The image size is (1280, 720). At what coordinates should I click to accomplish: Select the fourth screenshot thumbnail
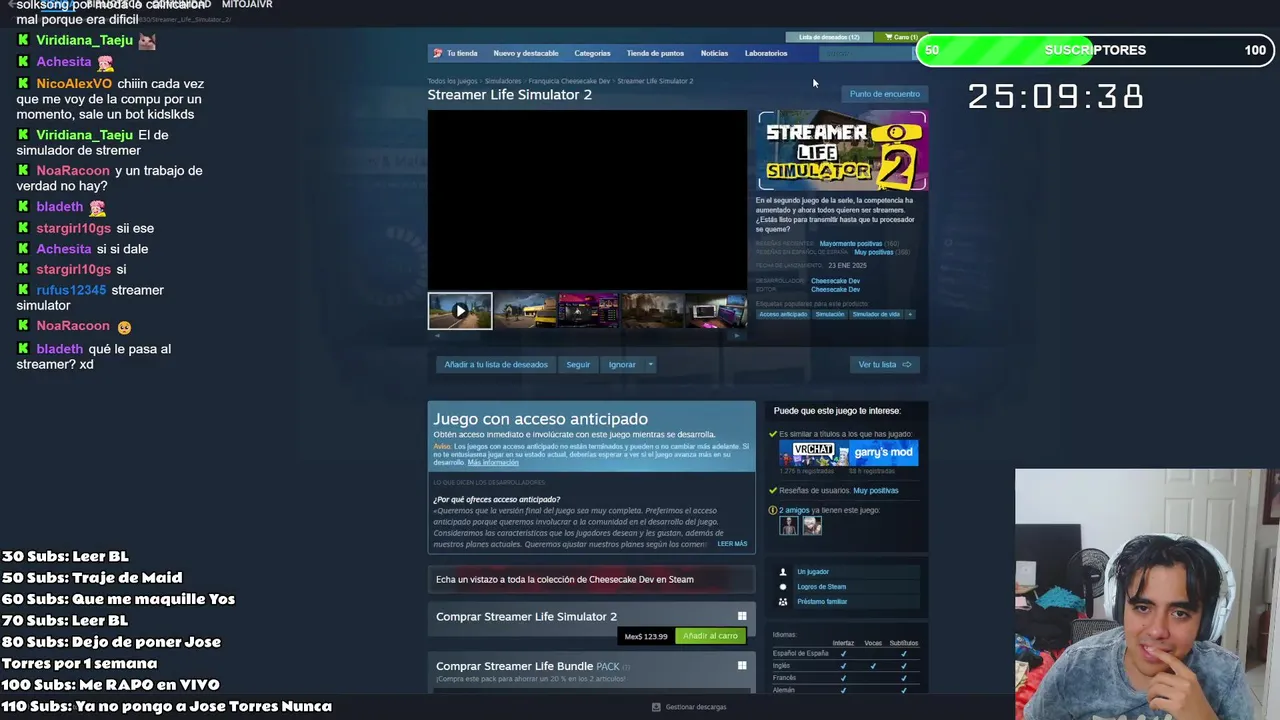[652, 311]
